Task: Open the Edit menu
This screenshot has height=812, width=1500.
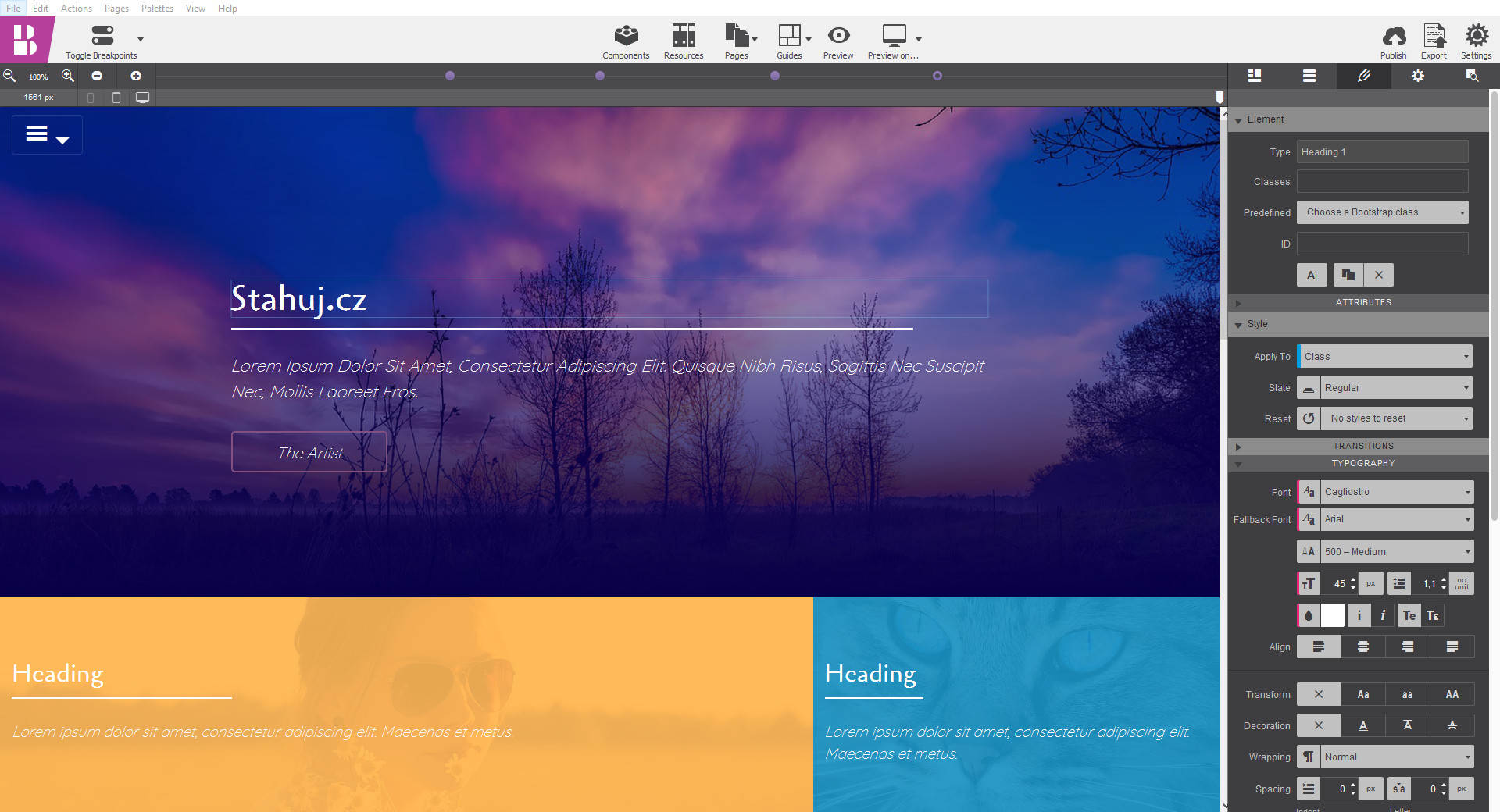Action: (x=41, y=9)
